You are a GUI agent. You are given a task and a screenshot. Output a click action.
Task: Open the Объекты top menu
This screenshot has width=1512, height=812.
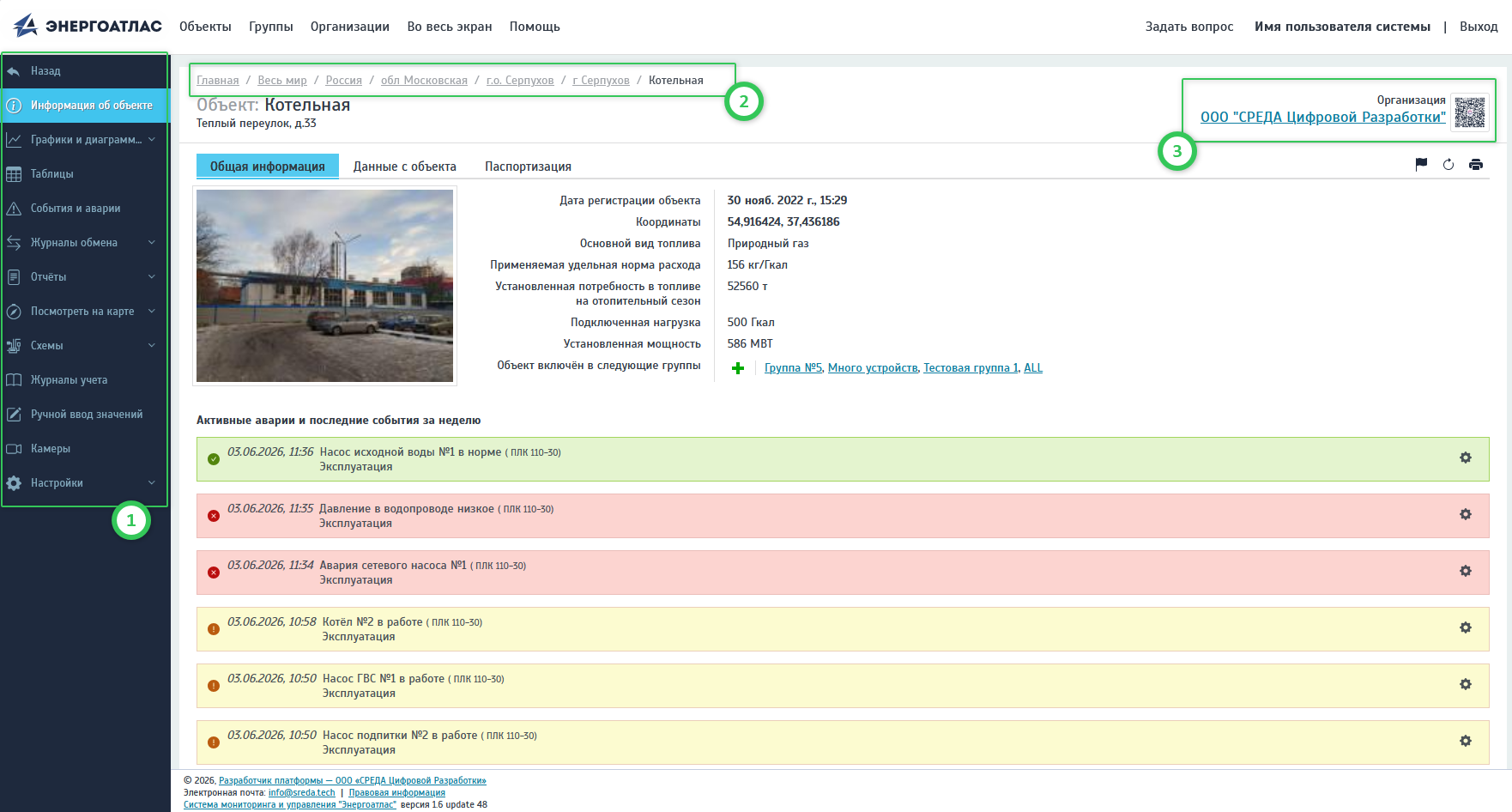205,27
